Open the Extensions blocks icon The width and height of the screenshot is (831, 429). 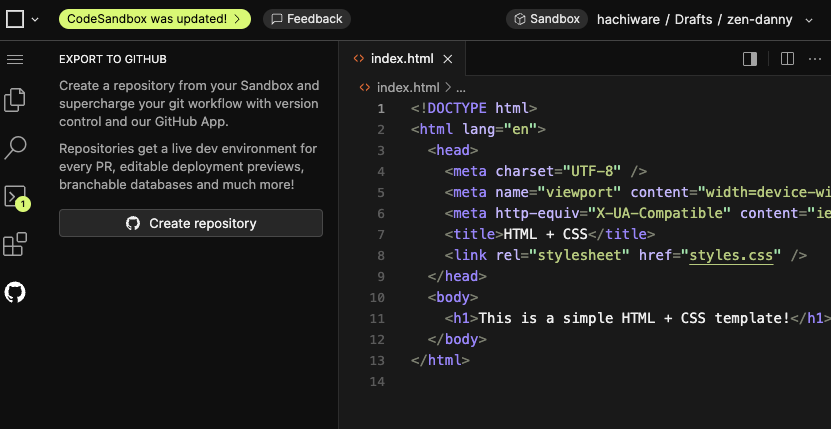pyautogui.click(x=15, y=244)
